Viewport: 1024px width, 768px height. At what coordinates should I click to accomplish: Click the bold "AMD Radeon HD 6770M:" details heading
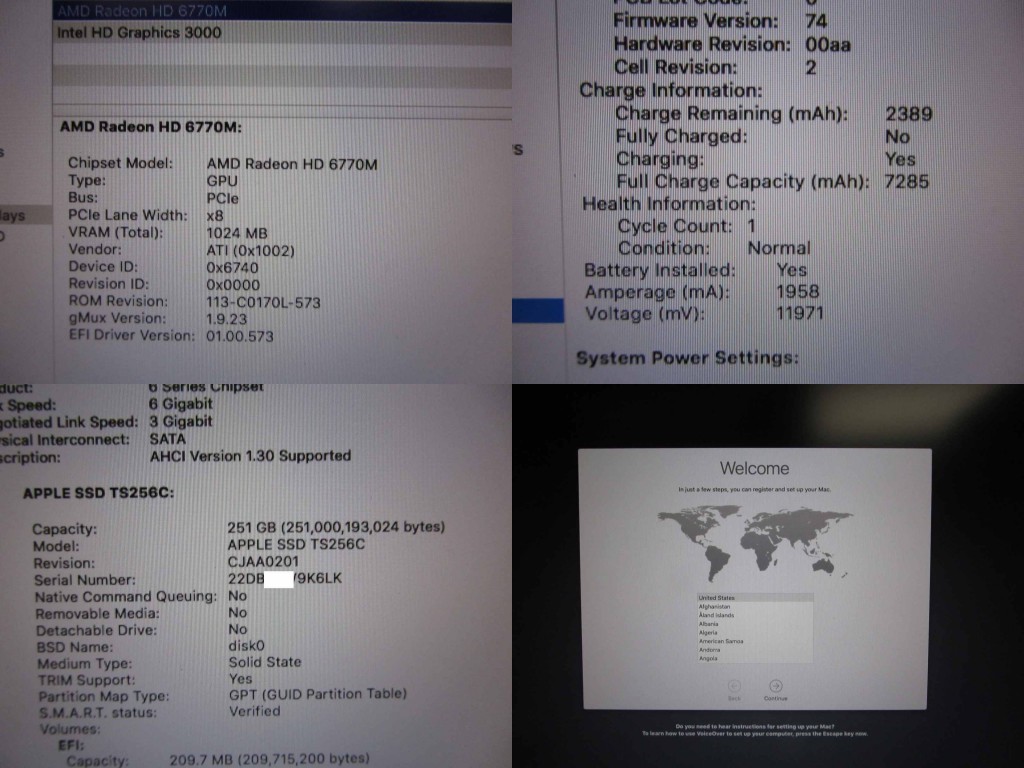point(151,127)
